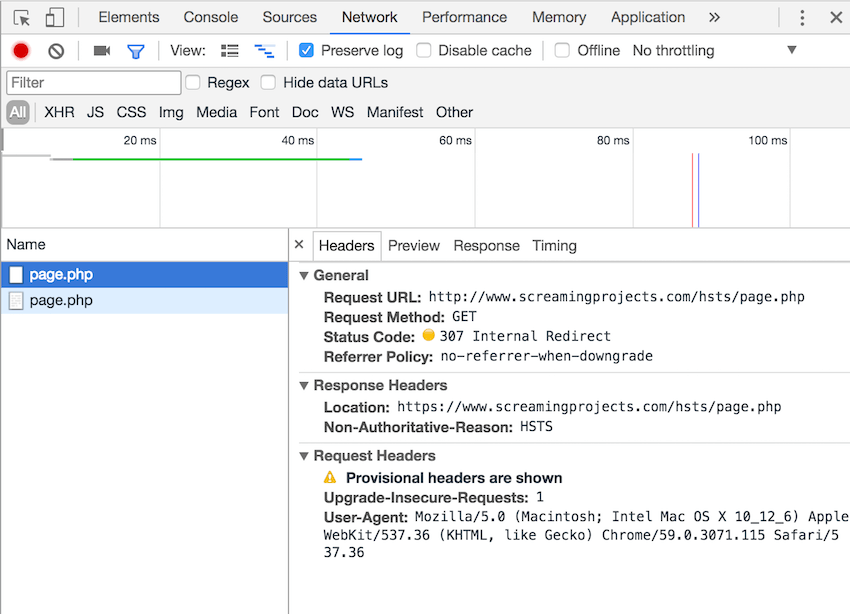Click the red load event timeline marker

click(692, 190)
